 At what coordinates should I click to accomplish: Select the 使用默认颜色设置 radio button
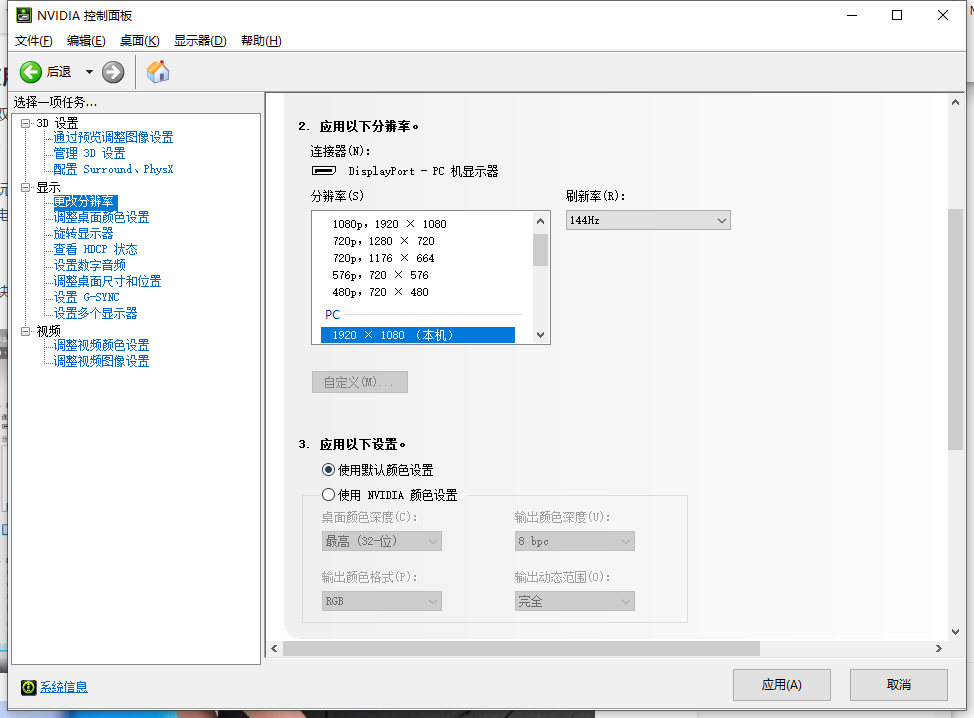coord(328,469)
